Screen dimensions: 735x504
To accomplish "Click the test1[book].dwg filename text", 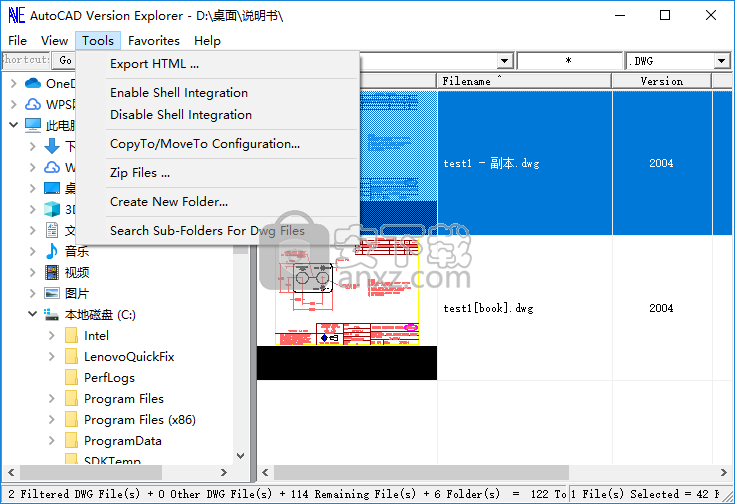I will pyautogui.click(x=488, y=308).
